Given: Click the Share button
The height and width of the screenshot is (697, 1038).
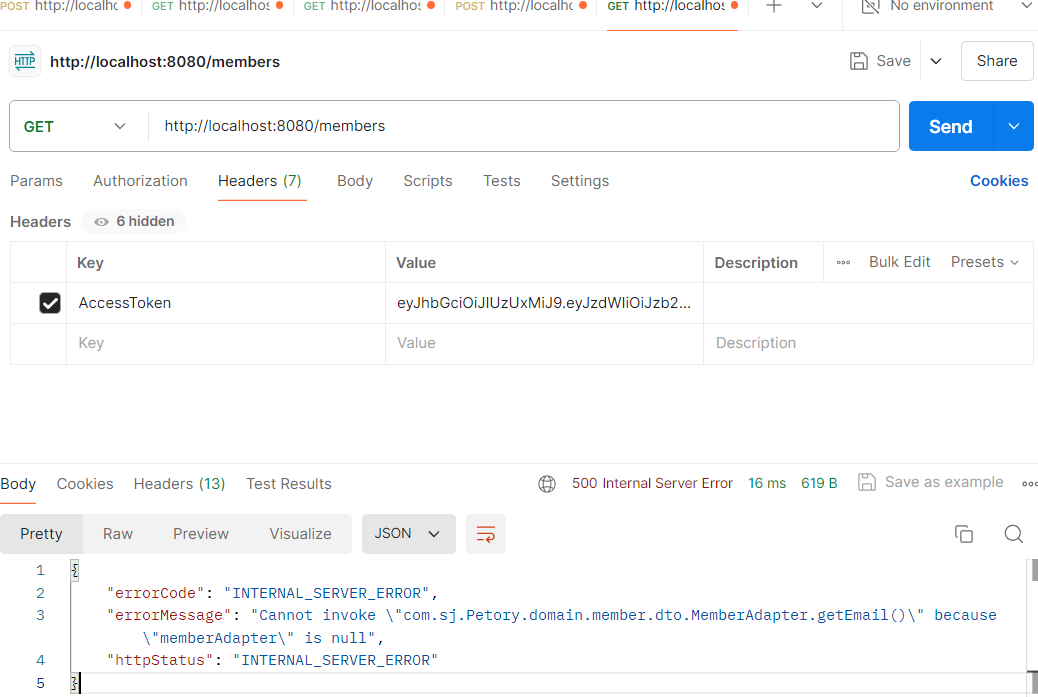Looking at the screenshot, I should coord(997,61).
